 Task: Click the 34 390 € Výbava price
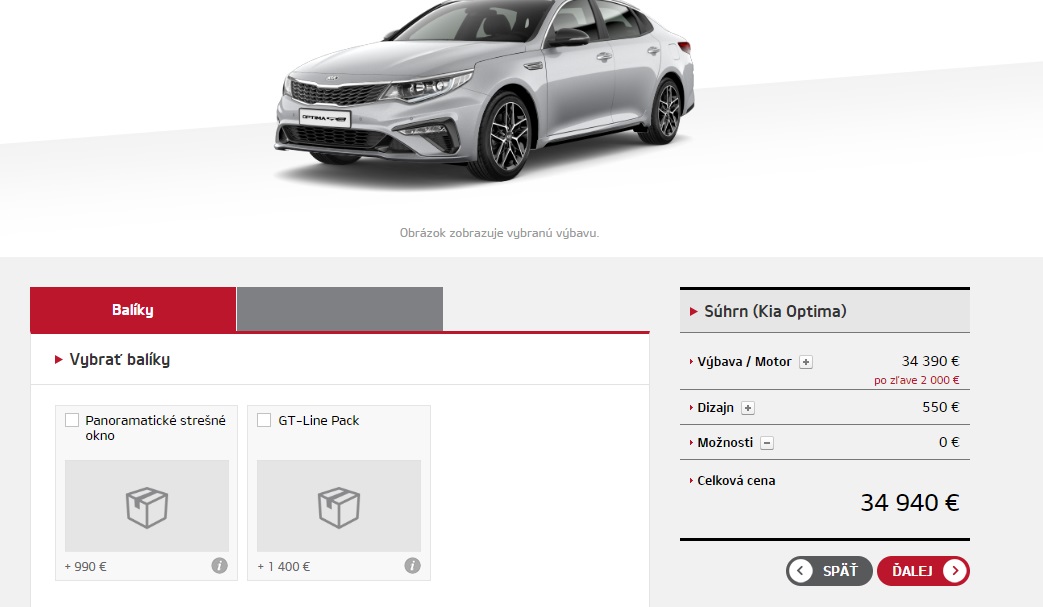[x=931, y=361]
